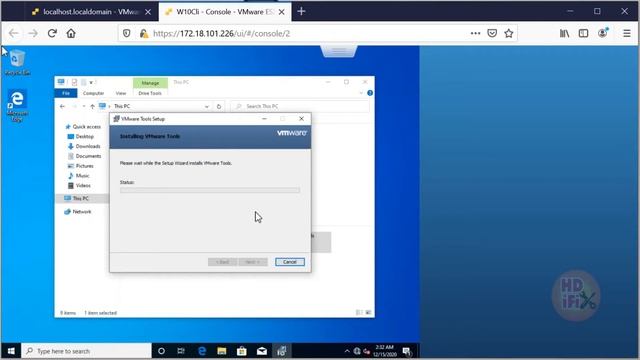The image size is (640, 360).
Task: Open tracking protection shield icon
Action: tap(127, 33)
